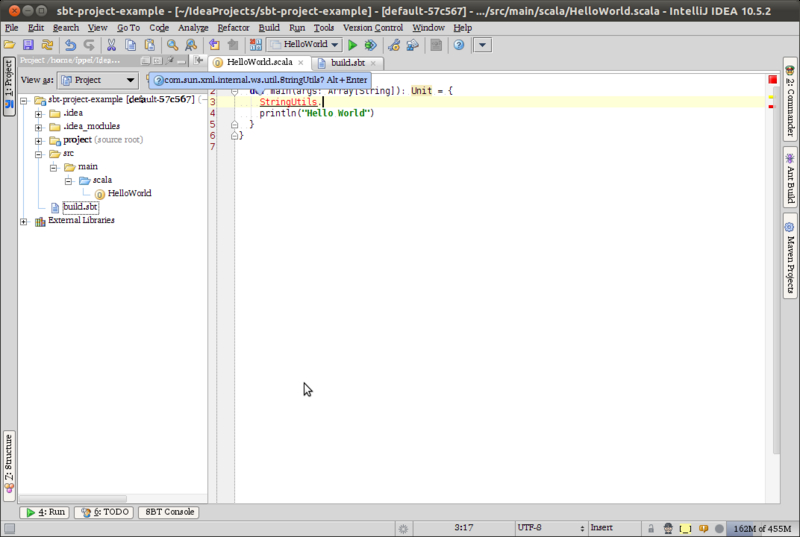Image resolution: width=800 pixels, height=537 pixels.
Task: Open the Version Control menu
Action: pyautogui.click(x=373, y=28)
